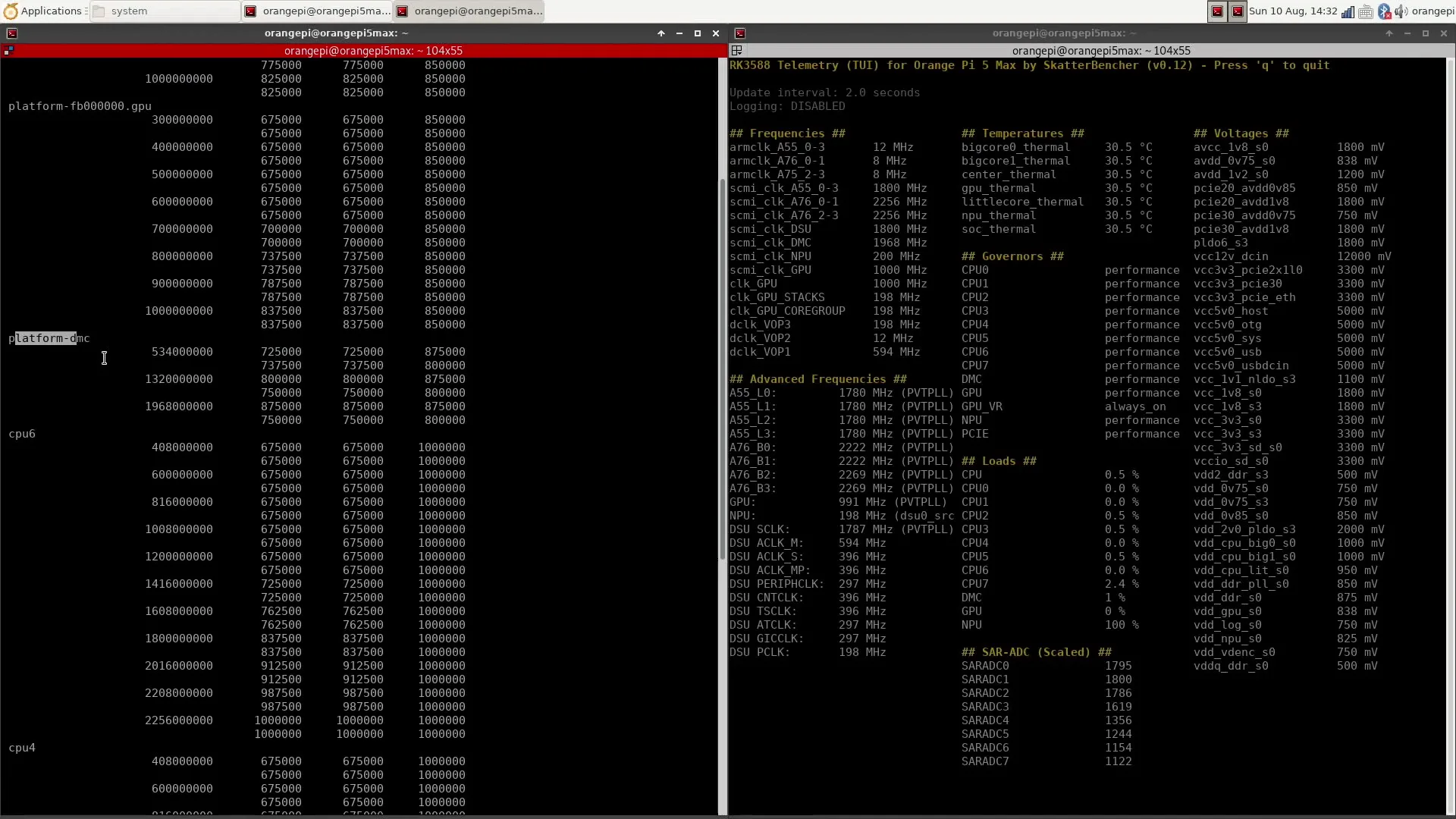Viewport: 1456px width, 819px height.
Task: Shade the left terminal window with up-arrow
Action: [x=661, y=33]
